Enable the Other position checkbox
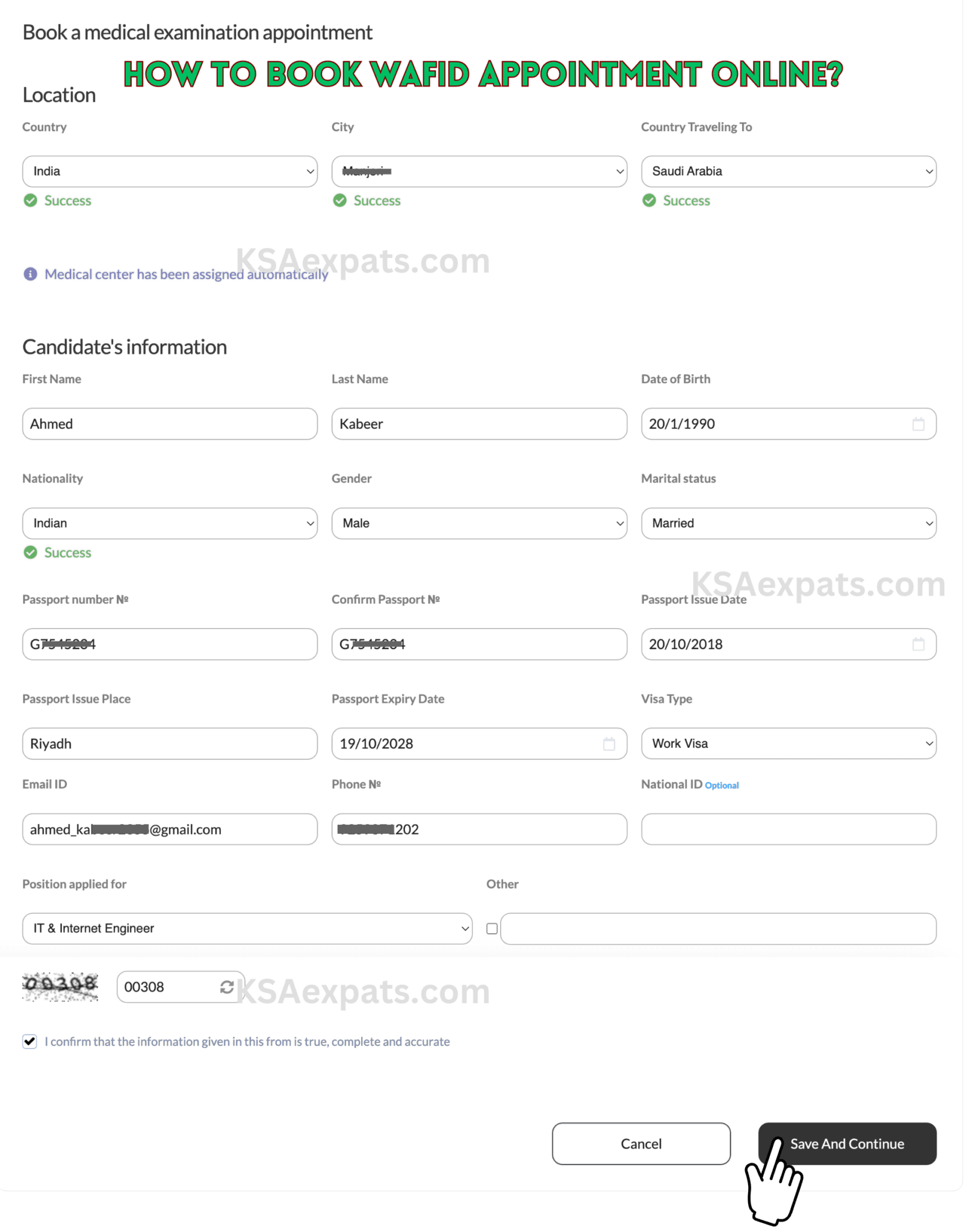966x1232 pixels. pyautogui.click(x=492, y=928)
